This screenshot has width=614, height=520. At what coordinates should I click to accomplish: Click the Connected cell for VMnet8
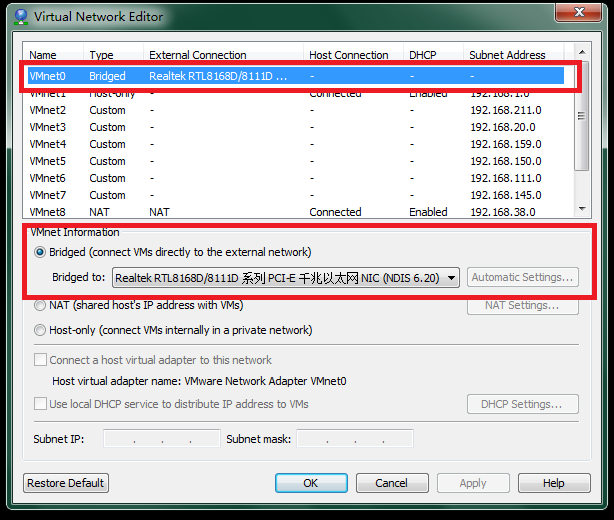[x=335, y=212]
